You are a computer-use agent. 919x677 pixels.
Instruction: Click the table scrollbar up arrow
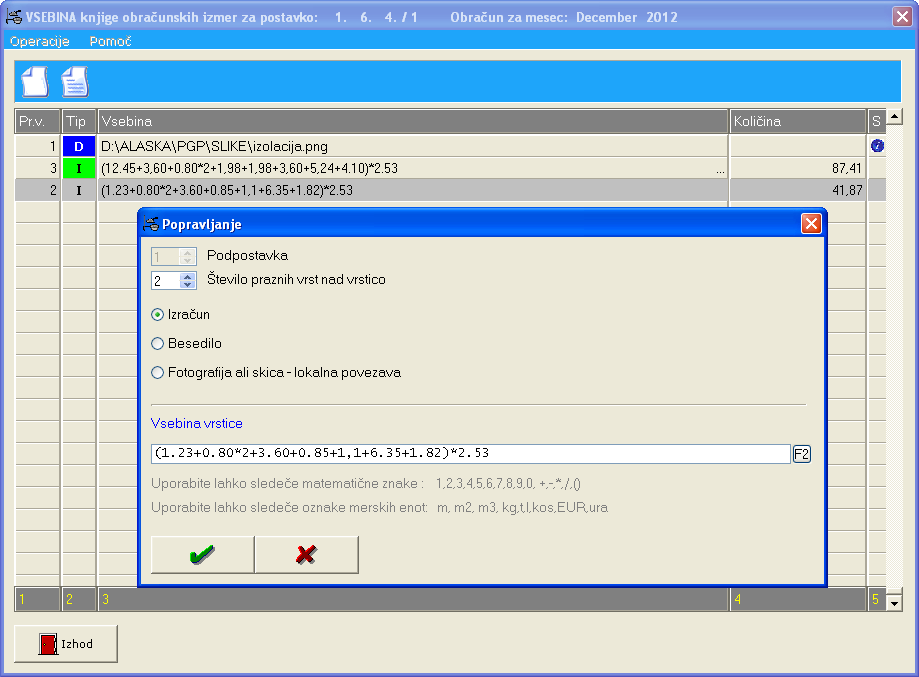click(x=895, y=116)
